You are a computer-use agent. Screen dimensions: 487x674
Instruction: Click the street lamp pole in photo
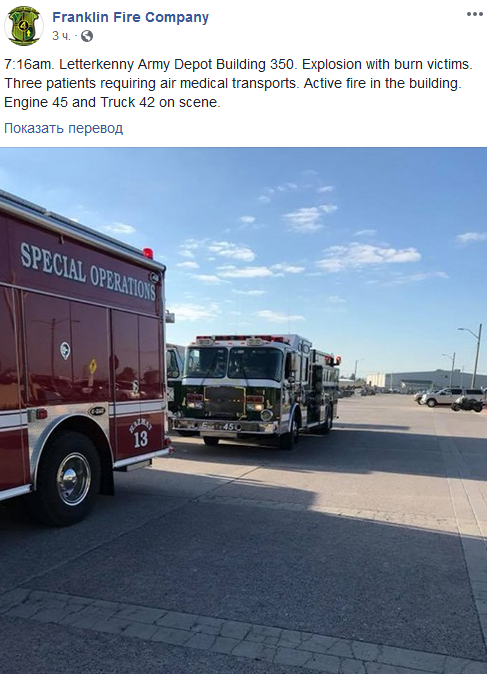pos(477,356)
